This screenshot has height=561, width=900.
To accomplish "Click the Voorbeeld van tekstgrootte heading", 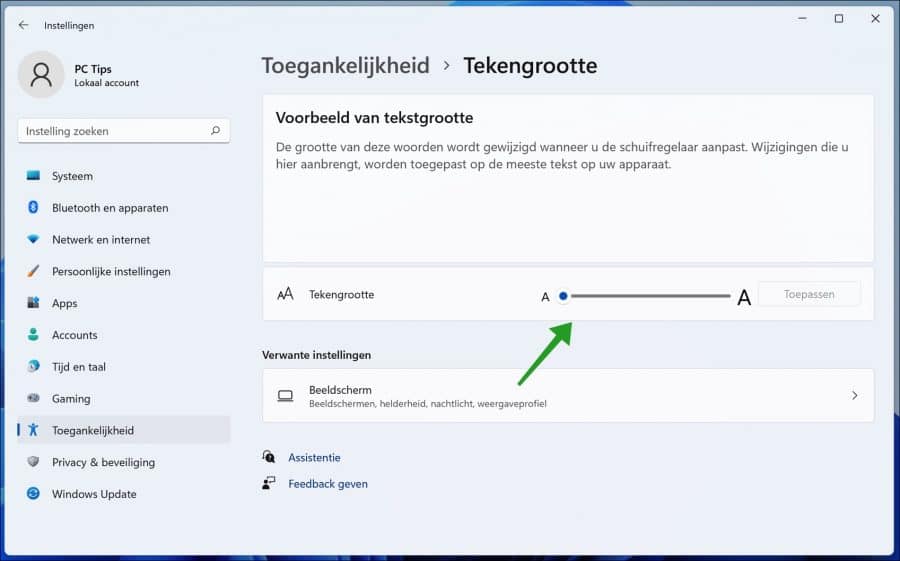I will (374, 118).
